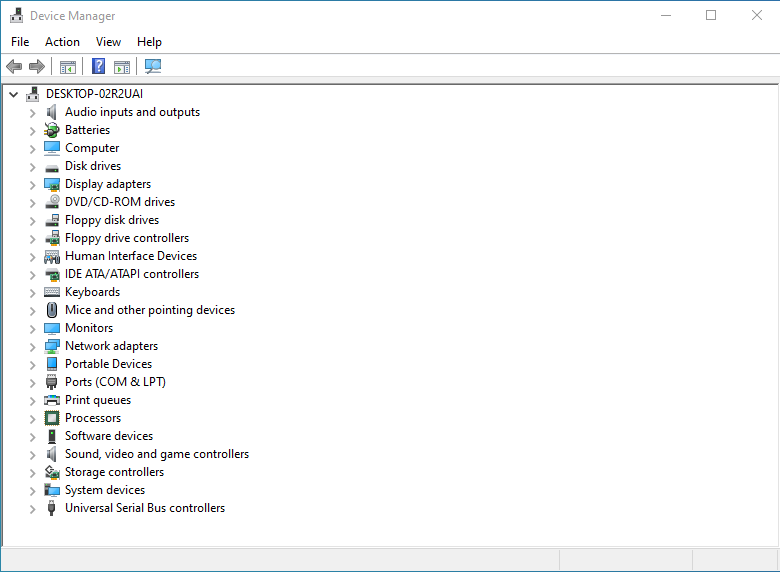This screenshot has width=780, height=572.
Task: Select the DESKTOP-02R2UAI computer name
Action: pyautogui.click(x=95, y=94)
